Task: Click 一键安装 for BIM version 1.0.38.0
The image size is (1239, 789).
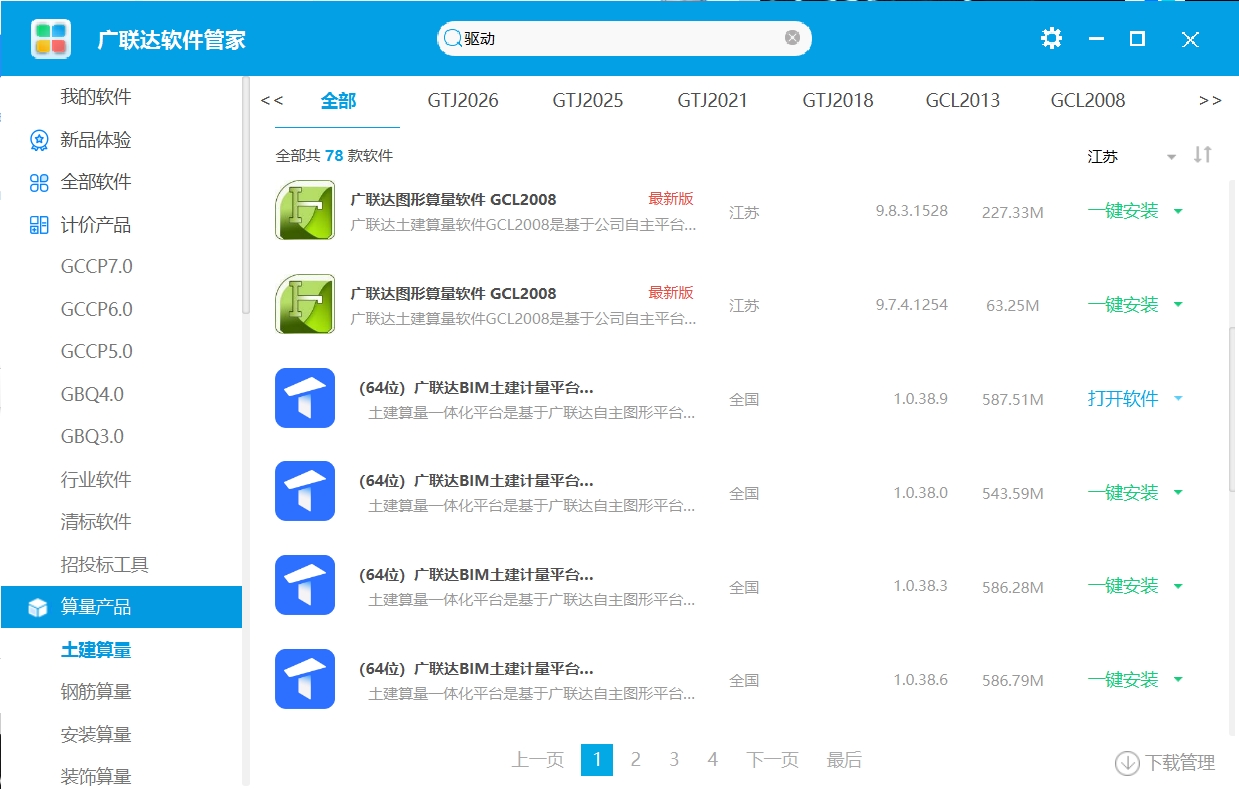Action: pos(1123,492)
